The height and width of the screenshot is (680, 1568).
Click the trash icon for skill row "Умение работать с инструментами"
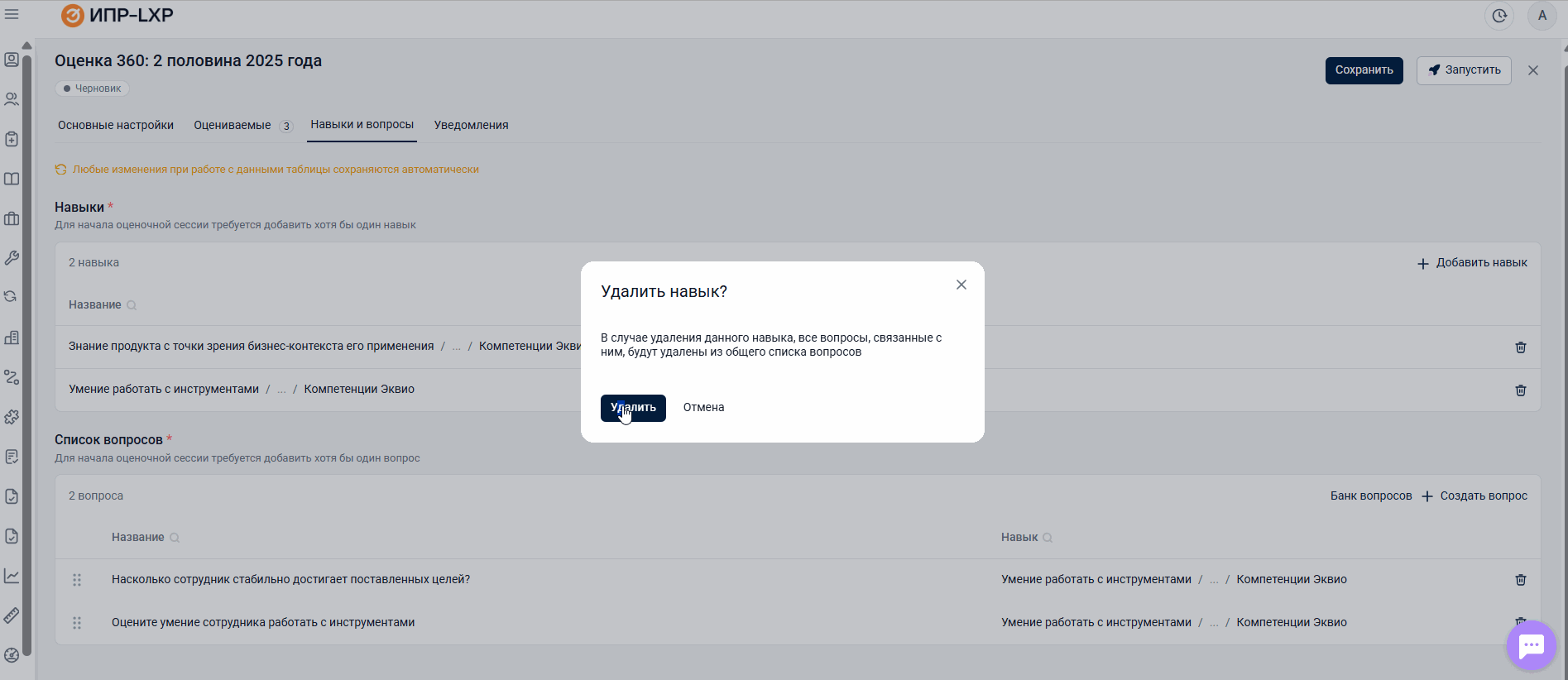pos(1521,390)
